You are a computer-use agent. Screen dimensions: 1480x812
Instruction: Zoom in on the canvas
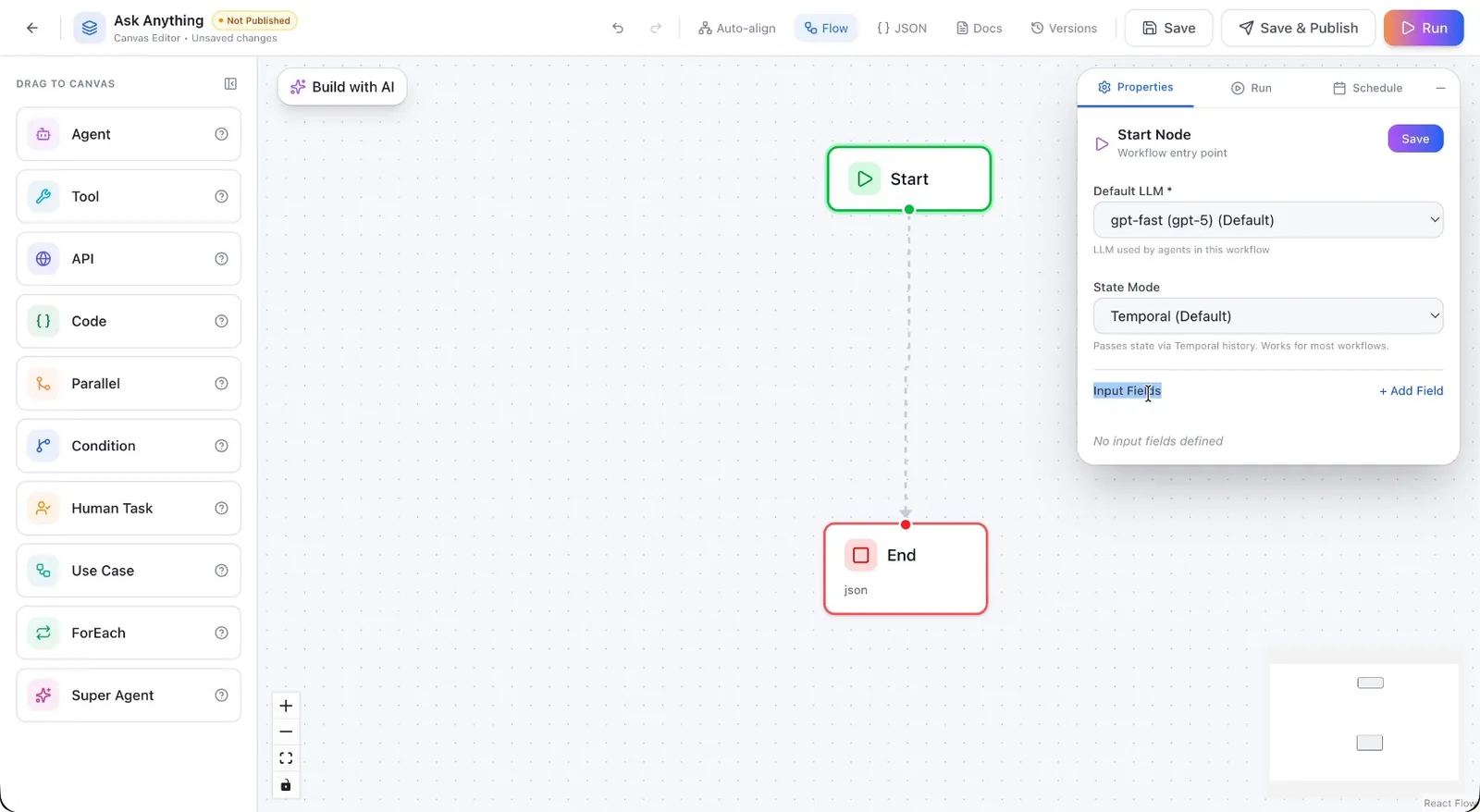tap(286, 706)
